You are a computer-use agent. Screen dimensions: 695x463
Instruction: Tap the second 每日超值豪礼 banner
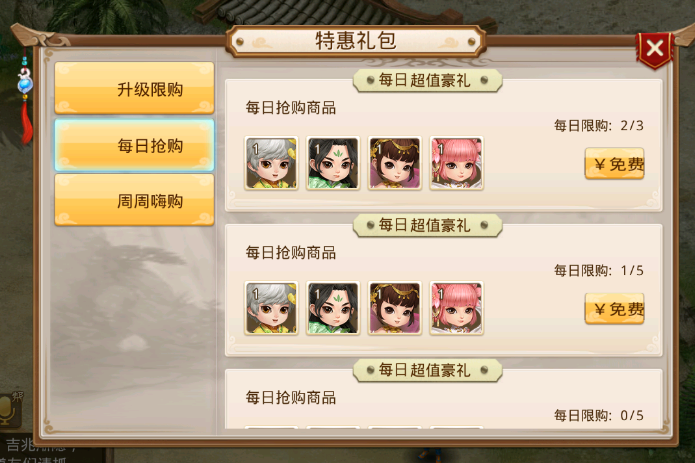[428, 225]
